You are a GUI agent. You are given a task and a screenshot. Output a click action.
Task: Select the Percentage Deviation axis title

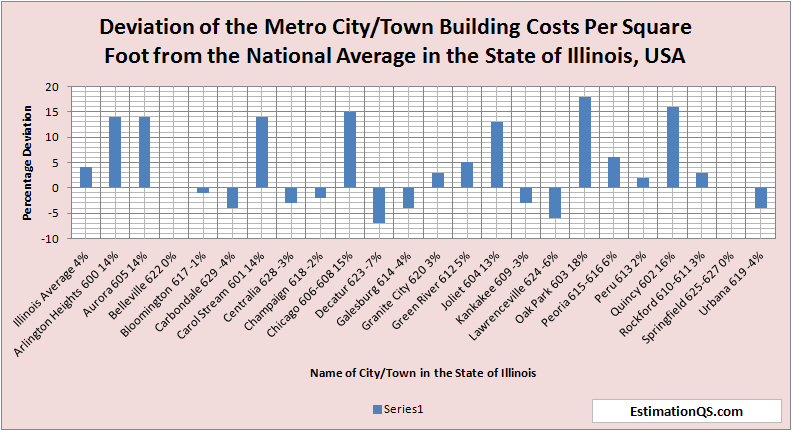point(27,163)
